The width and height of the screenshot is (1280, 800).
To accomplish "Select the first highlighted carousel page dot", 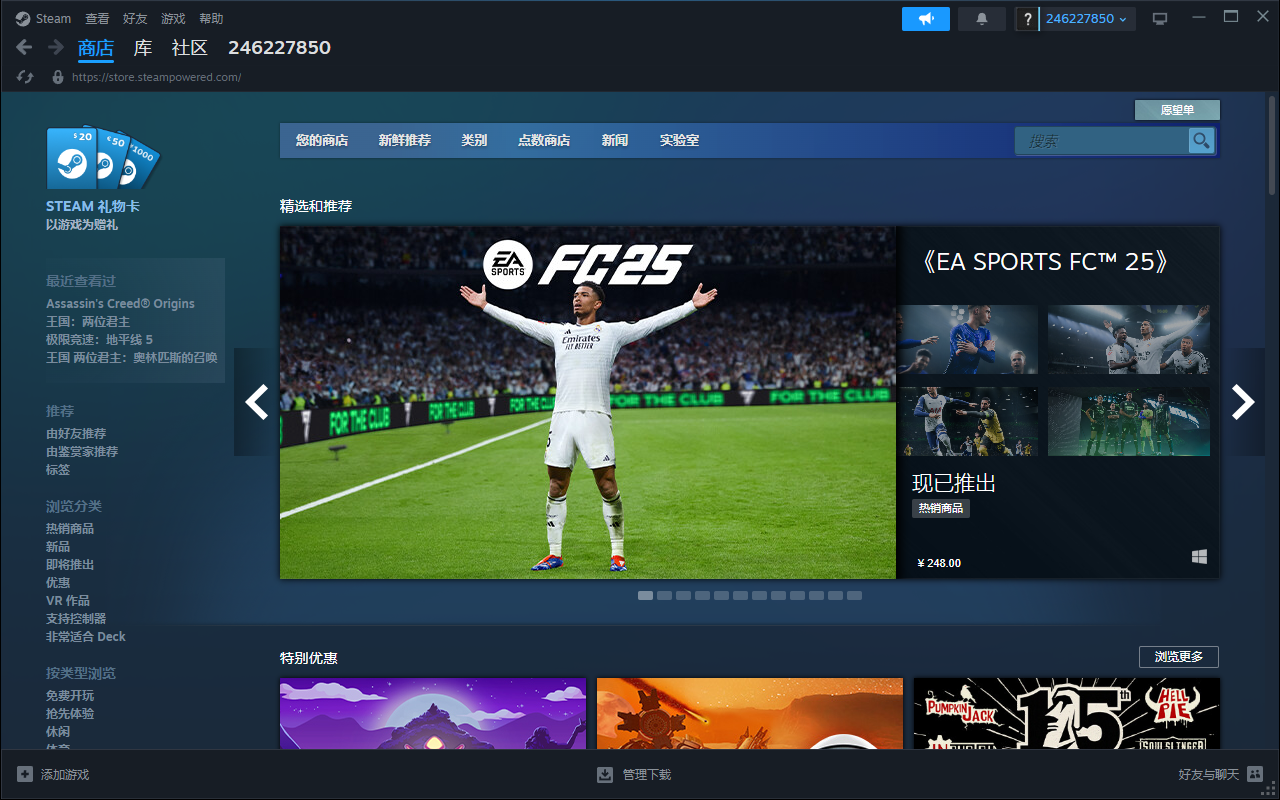I will pyautogui.click(x=646, y=596).
